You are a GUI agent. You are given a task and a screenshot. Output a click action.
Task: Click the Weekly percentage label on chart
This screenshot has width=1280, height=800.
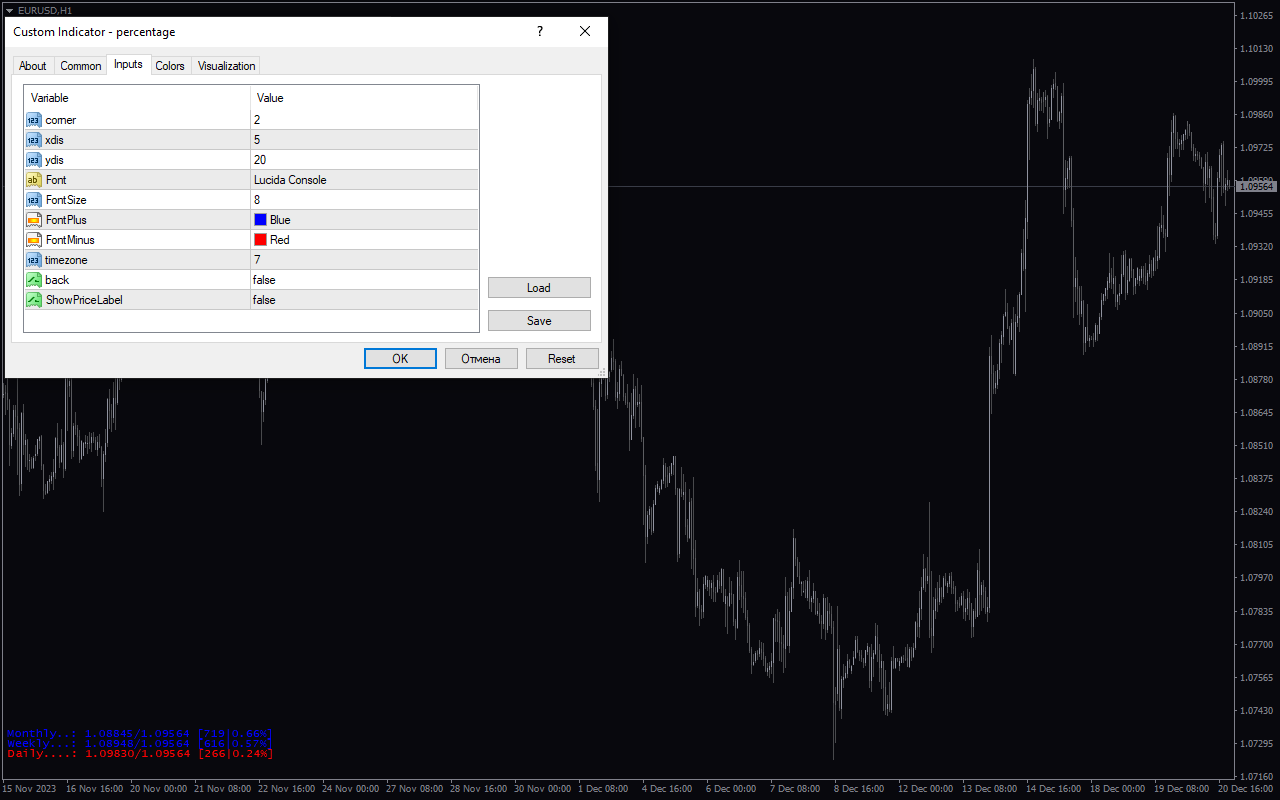tap(139, 744)
